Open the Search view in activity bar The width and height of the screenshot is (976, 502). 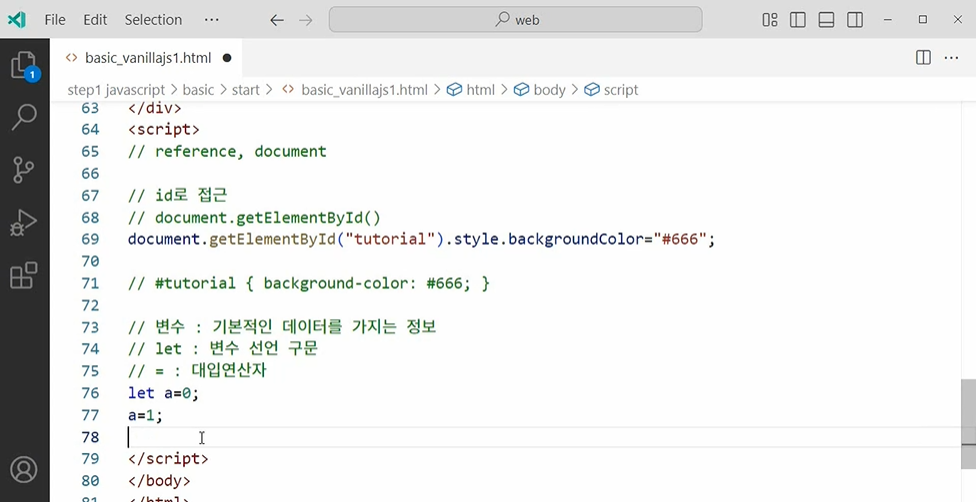(x=24, y=117)
